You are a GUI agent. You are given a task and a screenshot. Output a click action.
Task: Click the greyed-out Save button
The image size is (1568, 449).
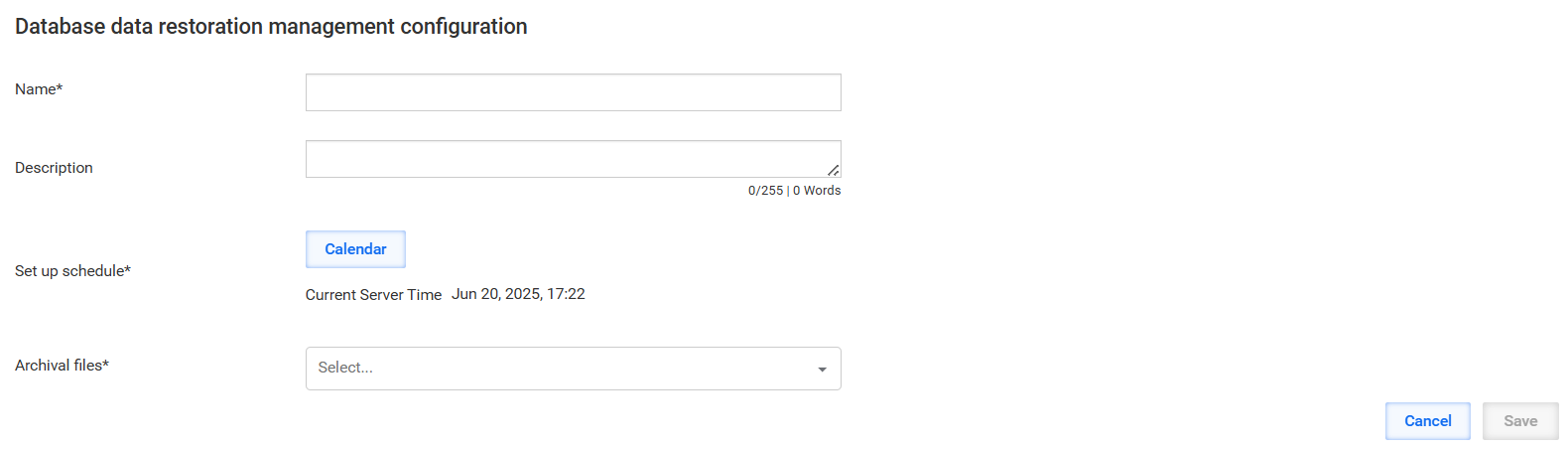[x=1520, y=421]
